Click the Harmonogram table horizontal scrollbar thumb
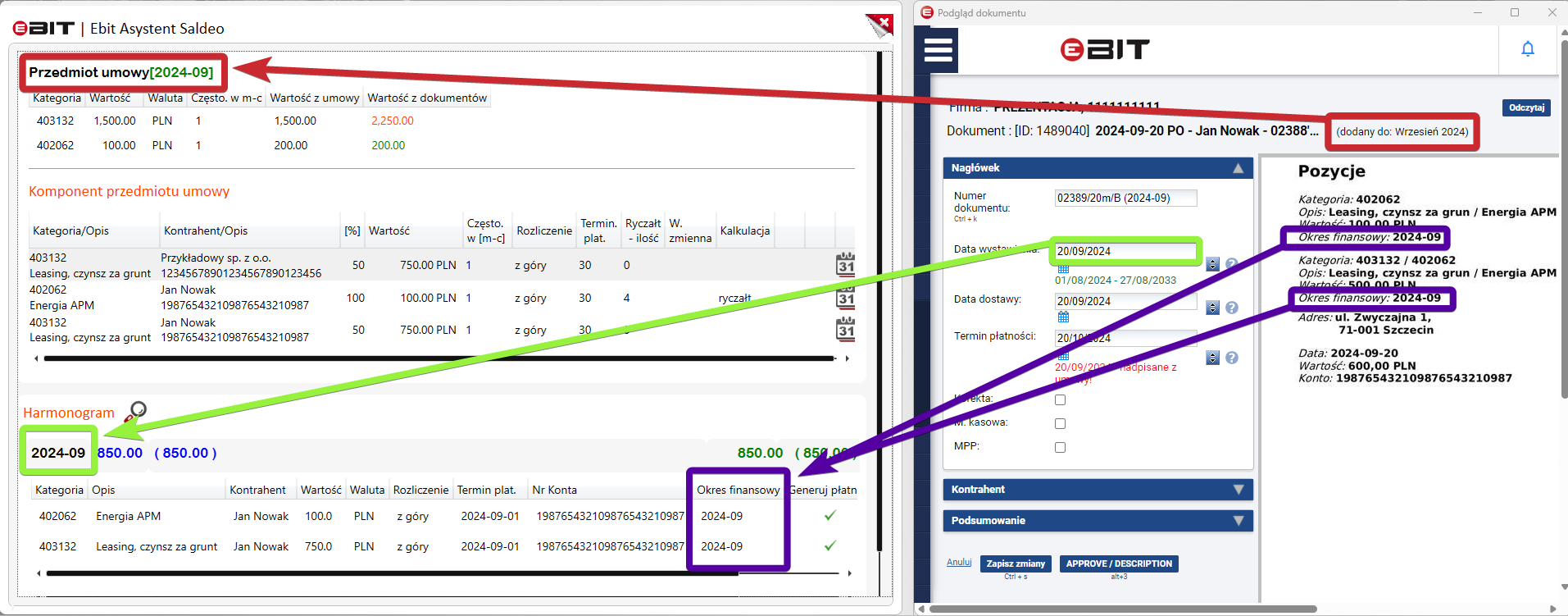The image size is (1568, 616). point(393,573)
